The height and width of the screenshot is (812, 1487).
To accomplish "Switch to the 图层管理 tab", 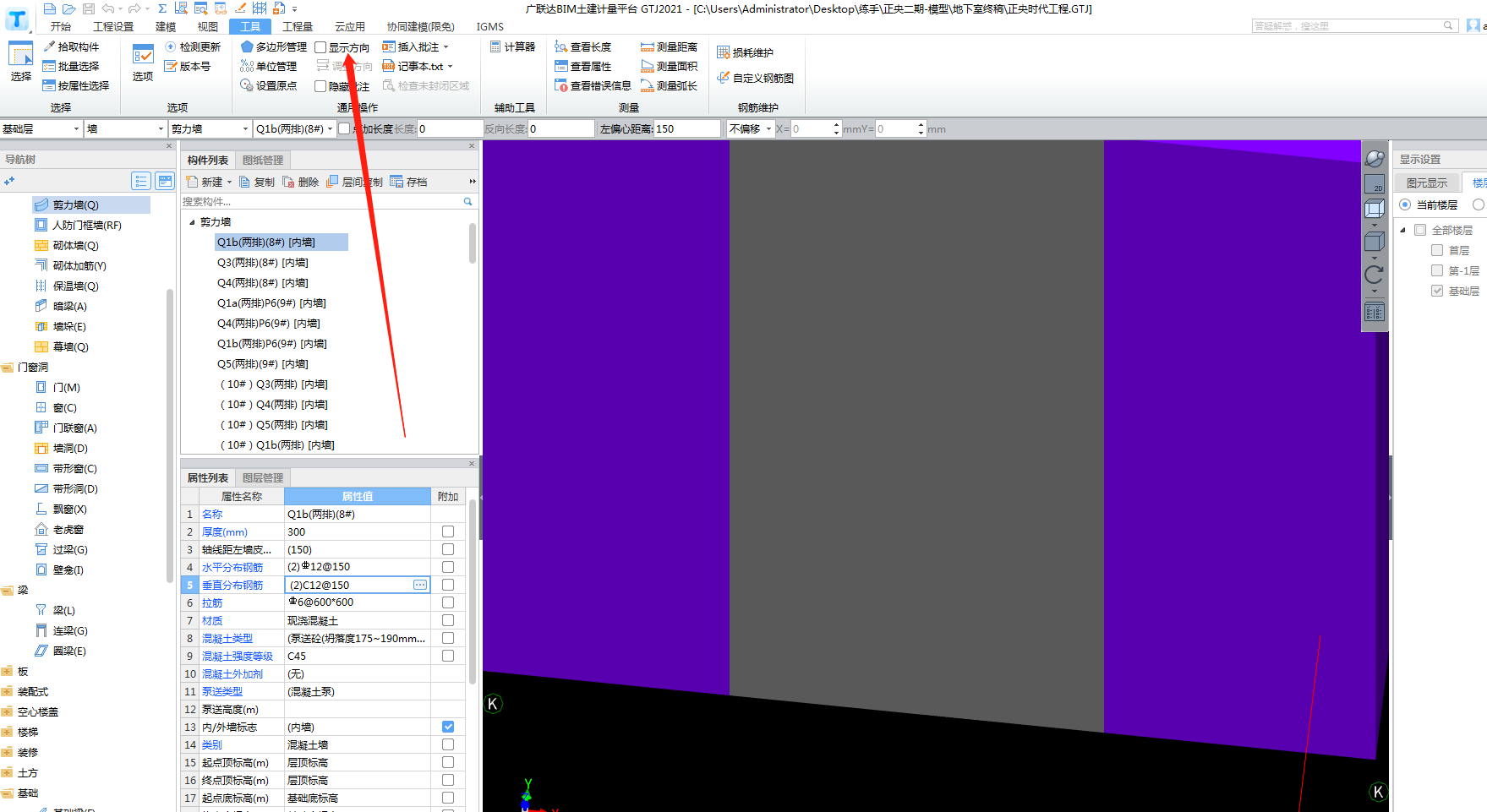I will click(263, 477).
